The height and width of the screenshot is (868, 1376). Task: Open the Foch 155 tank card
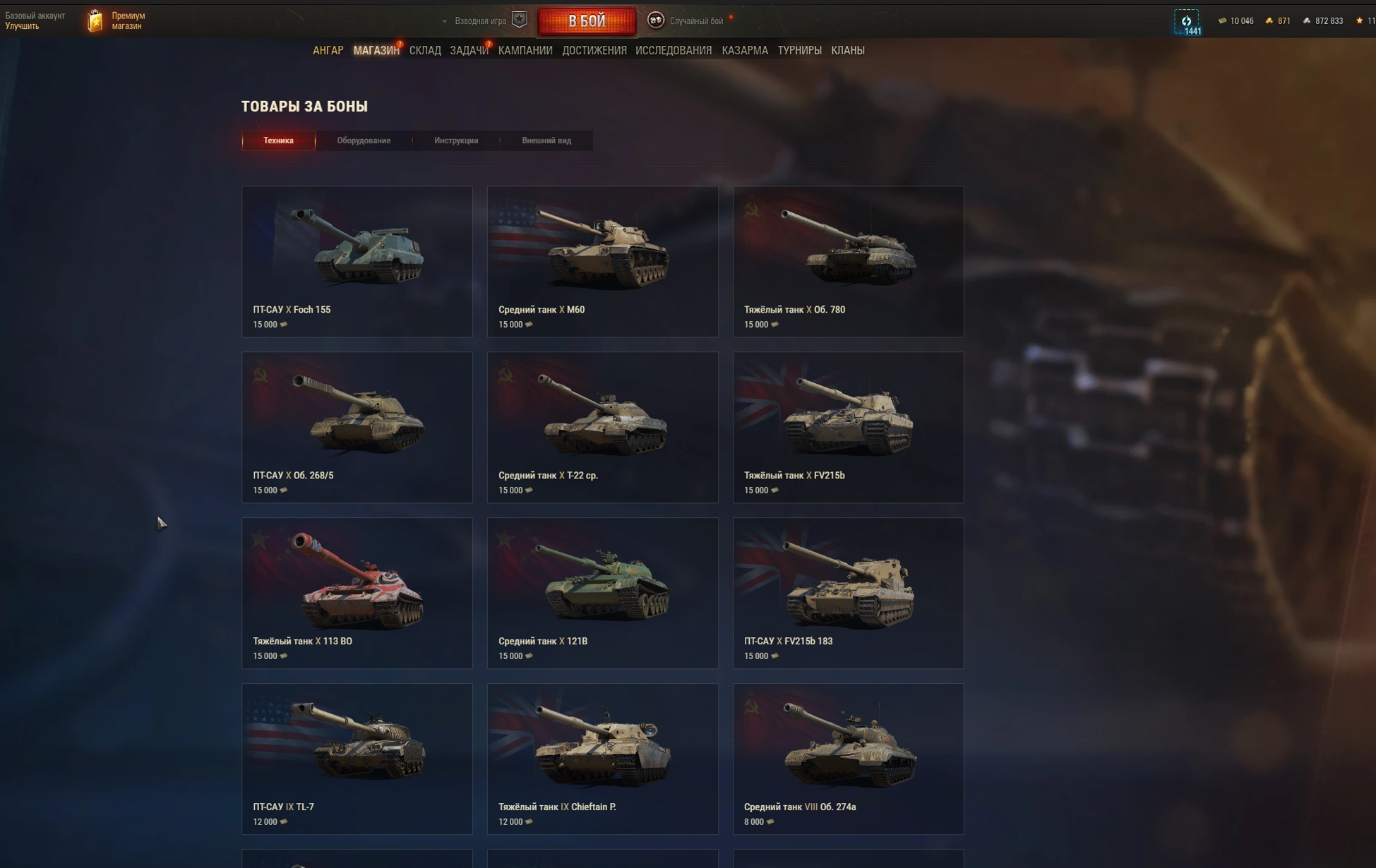click(x=357, y=261)
